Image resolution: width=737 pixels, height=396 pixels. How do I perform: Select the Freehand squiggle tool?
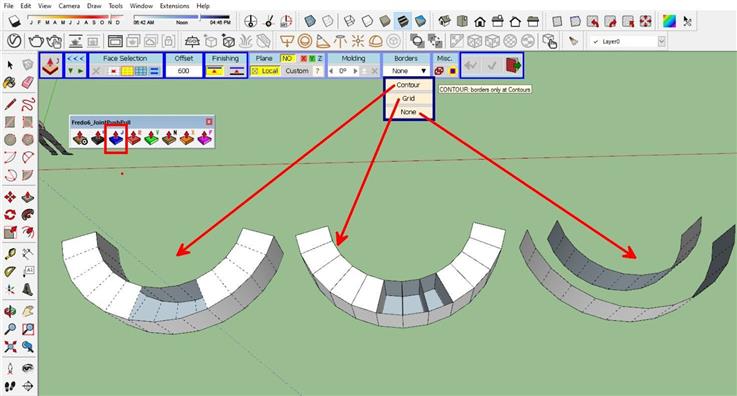(x=28, y=104)
